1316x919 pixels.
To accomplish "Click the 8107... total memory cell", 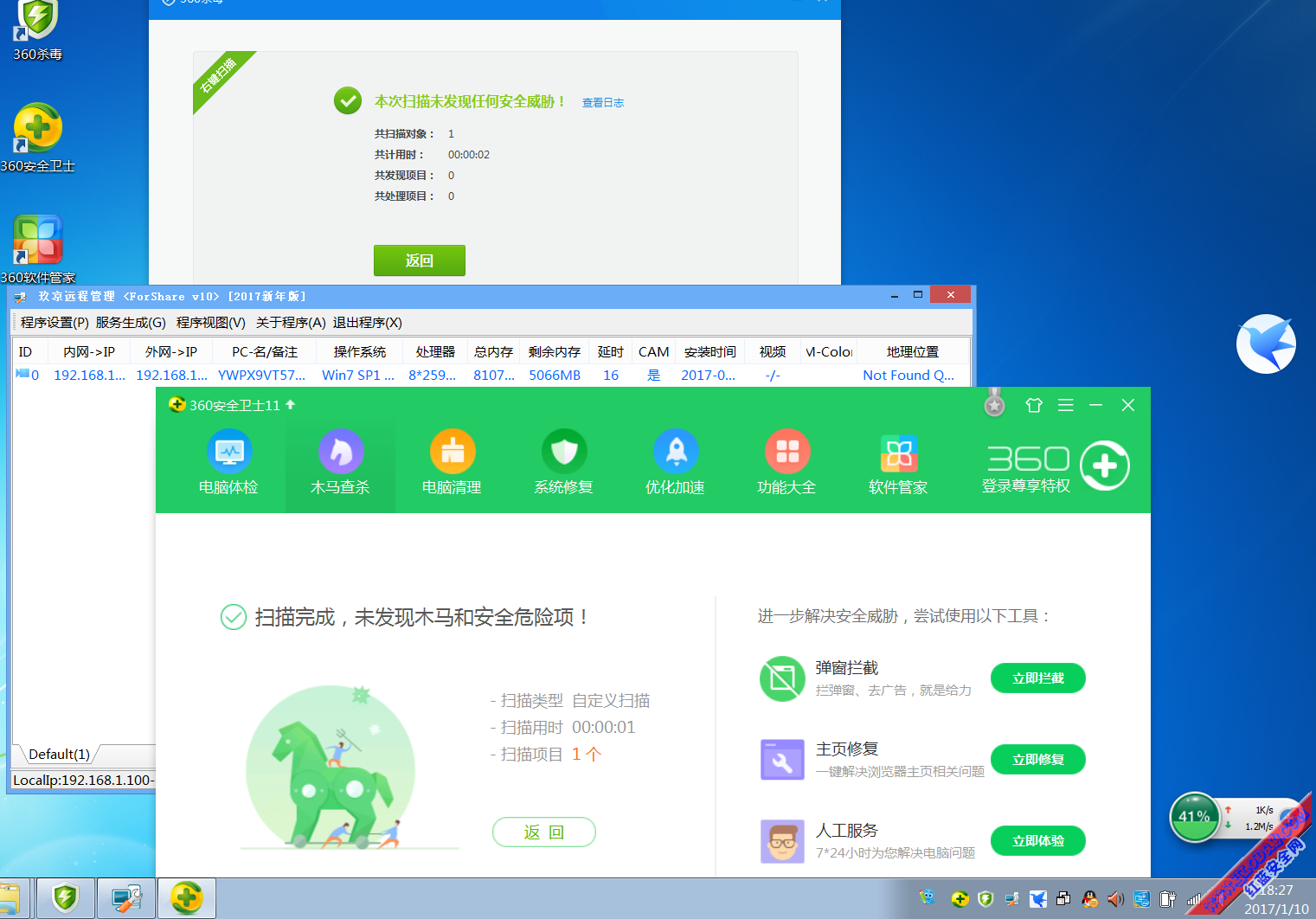I will 494,376.
